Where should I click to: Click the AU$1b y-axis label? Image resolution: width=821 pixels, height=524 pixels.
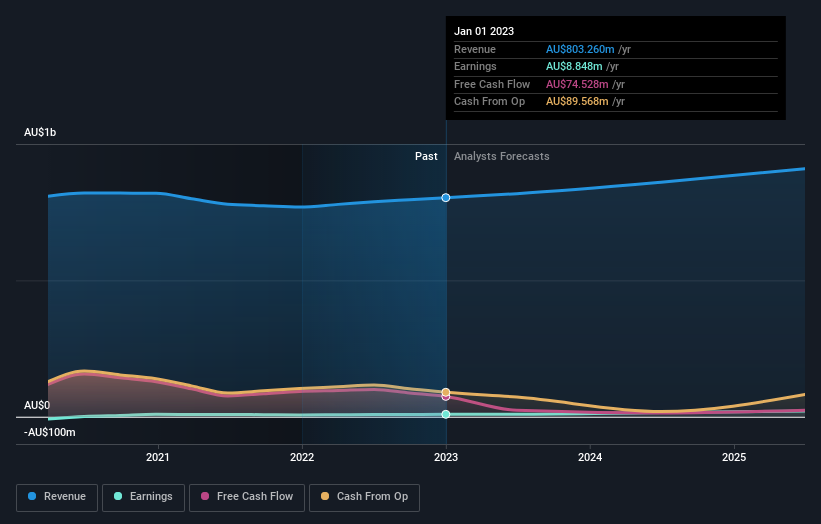click(x=40, y=132)
